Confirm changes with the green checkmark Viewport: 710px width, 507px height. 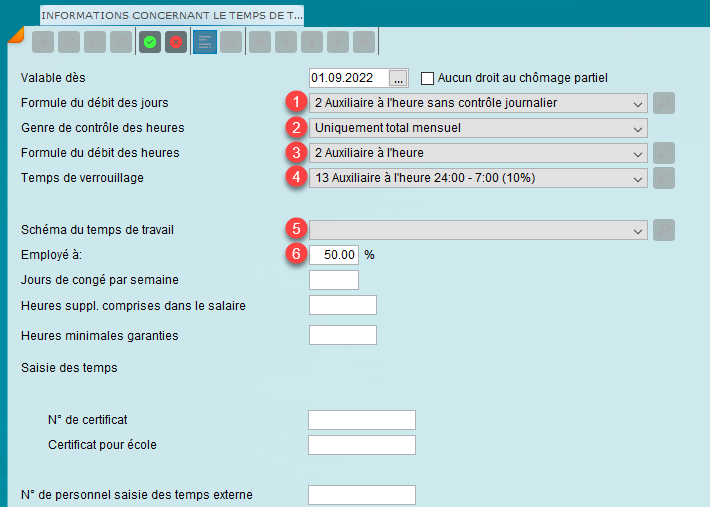150,42
